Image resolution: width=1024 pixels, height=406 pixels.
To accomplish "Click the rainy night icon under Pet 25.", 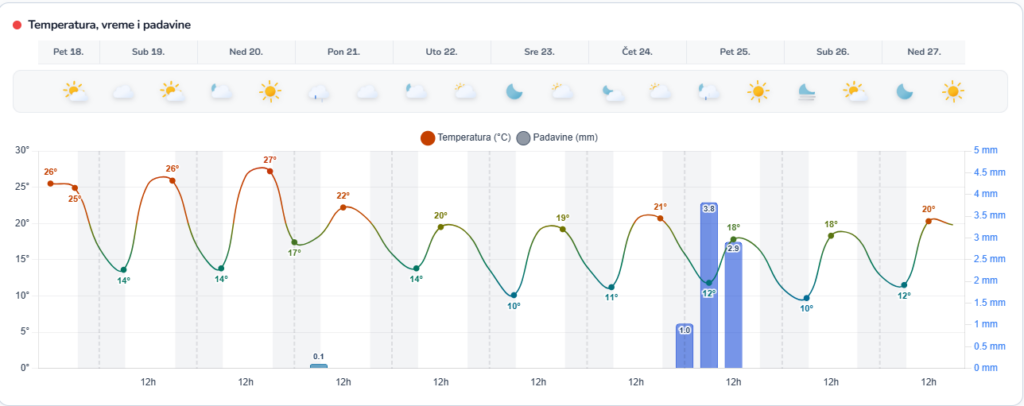I will (709, 92).
